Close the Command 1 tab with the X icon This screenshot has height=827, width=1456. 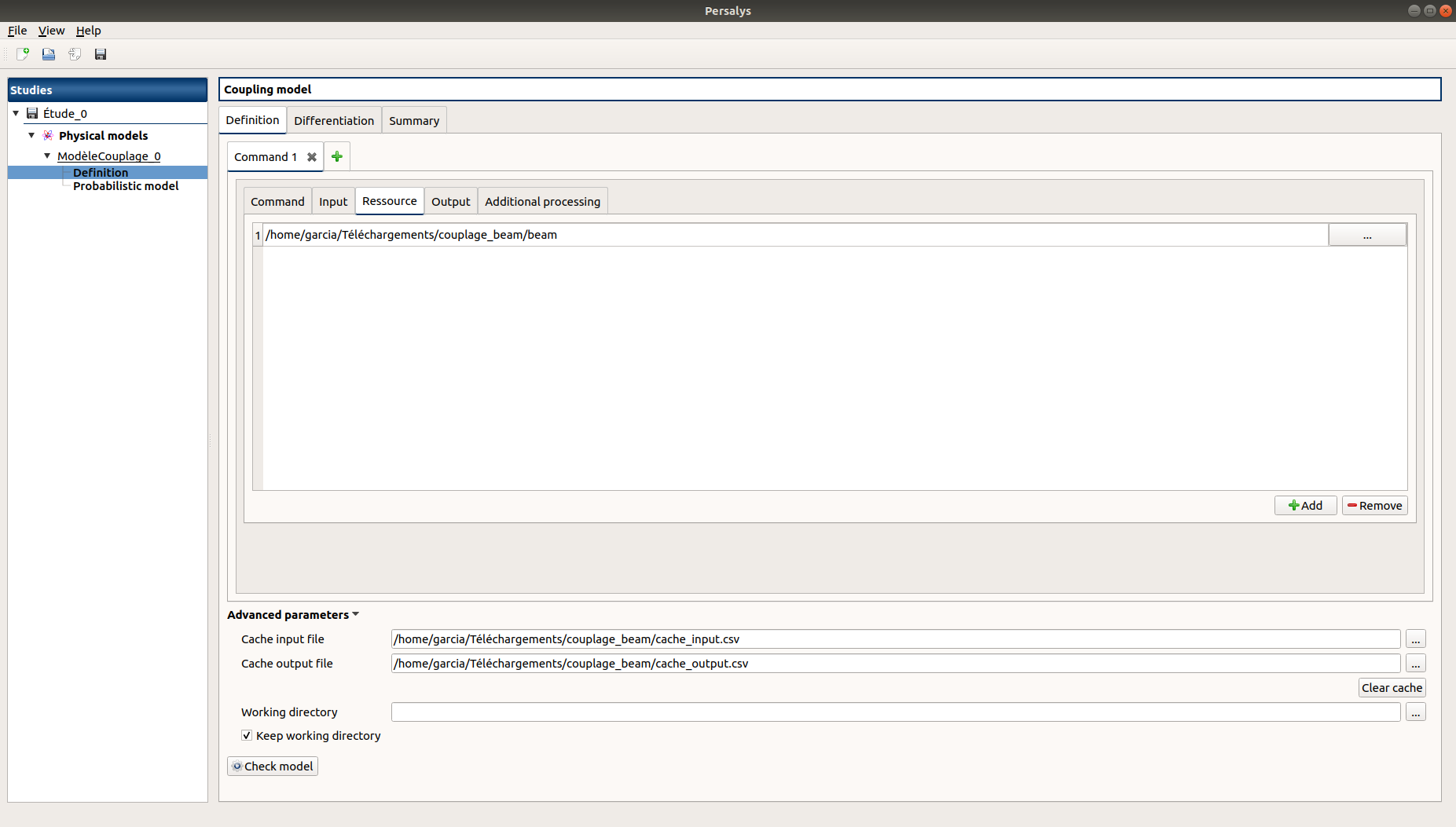(x=312, y=157)
